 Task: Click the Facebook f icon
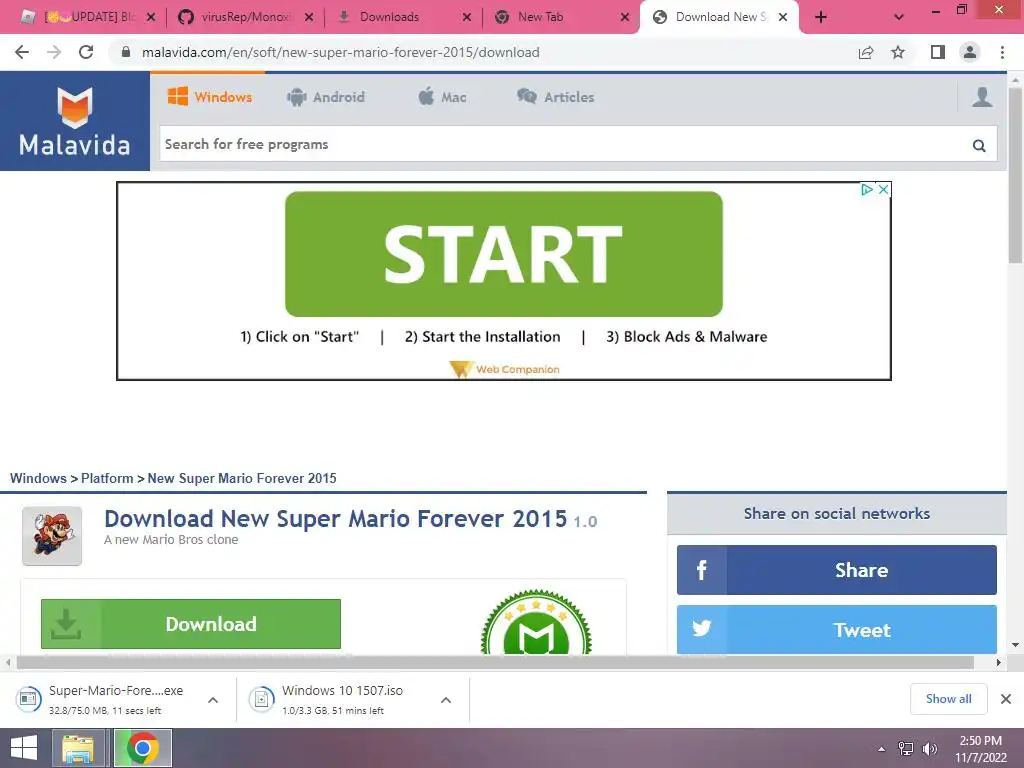pyautogui.click(x=701, y=570)
